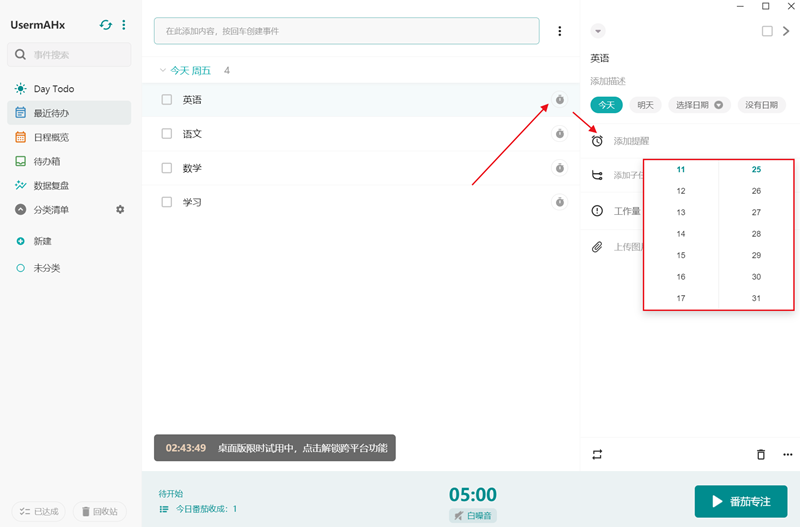800x527 pixels.
Task: Toggle 白噪音 white noise
Action: 472,516
